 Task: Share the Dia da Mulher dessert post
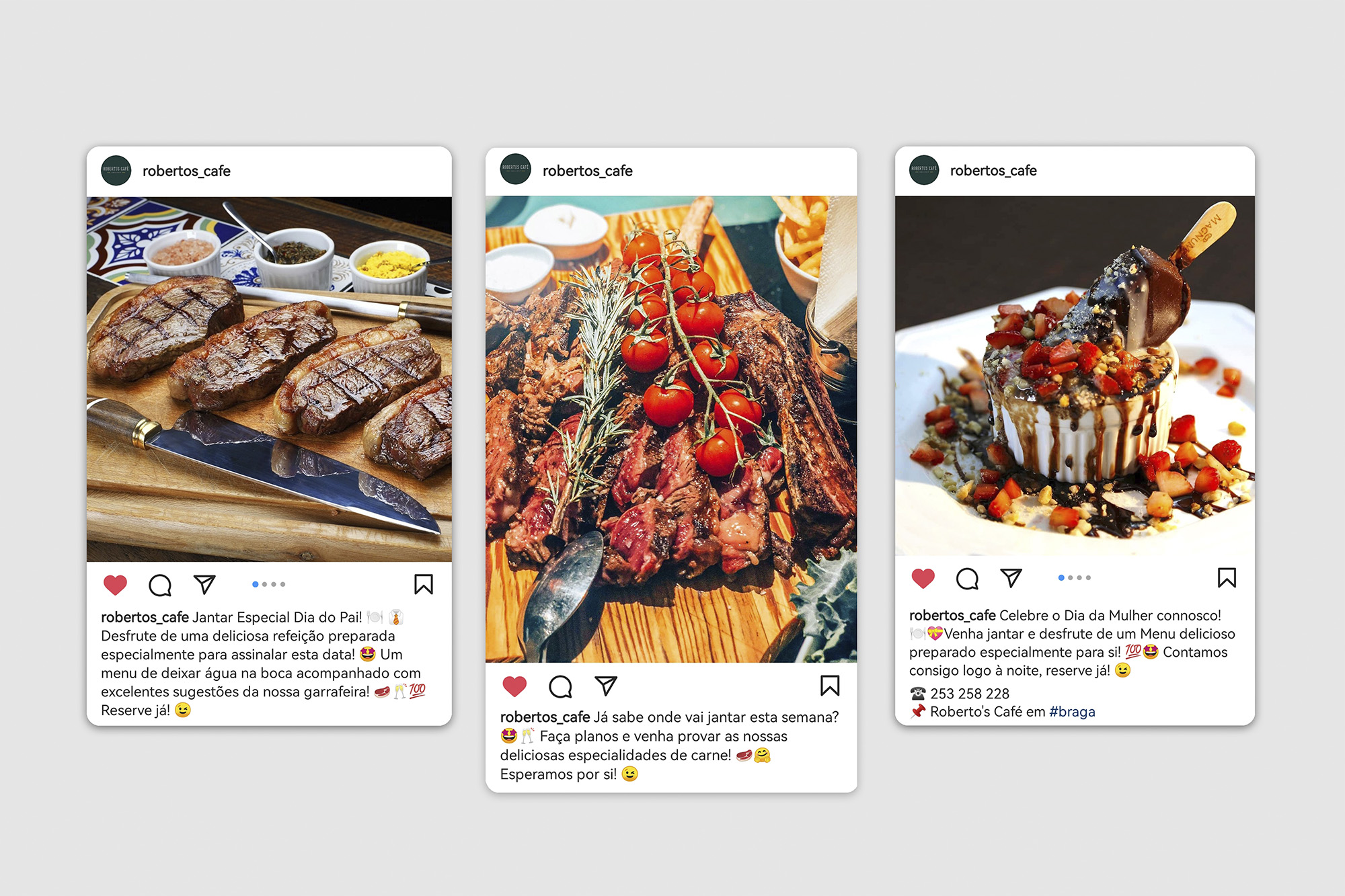[1011, 577]
